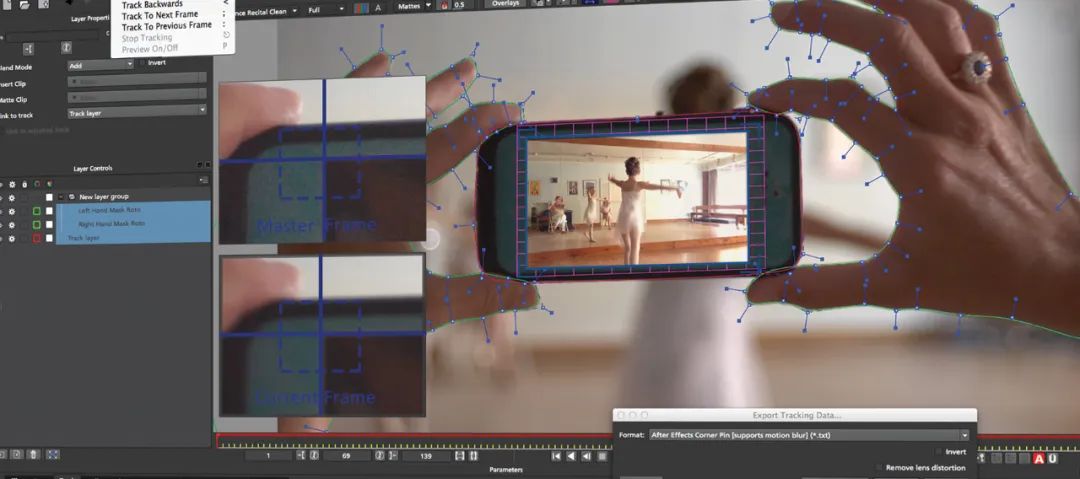Screen dimensions: 1080x479
Task: Click the in-point frame field showing 1
Action: pyautogui.click(x=269, y=456)
